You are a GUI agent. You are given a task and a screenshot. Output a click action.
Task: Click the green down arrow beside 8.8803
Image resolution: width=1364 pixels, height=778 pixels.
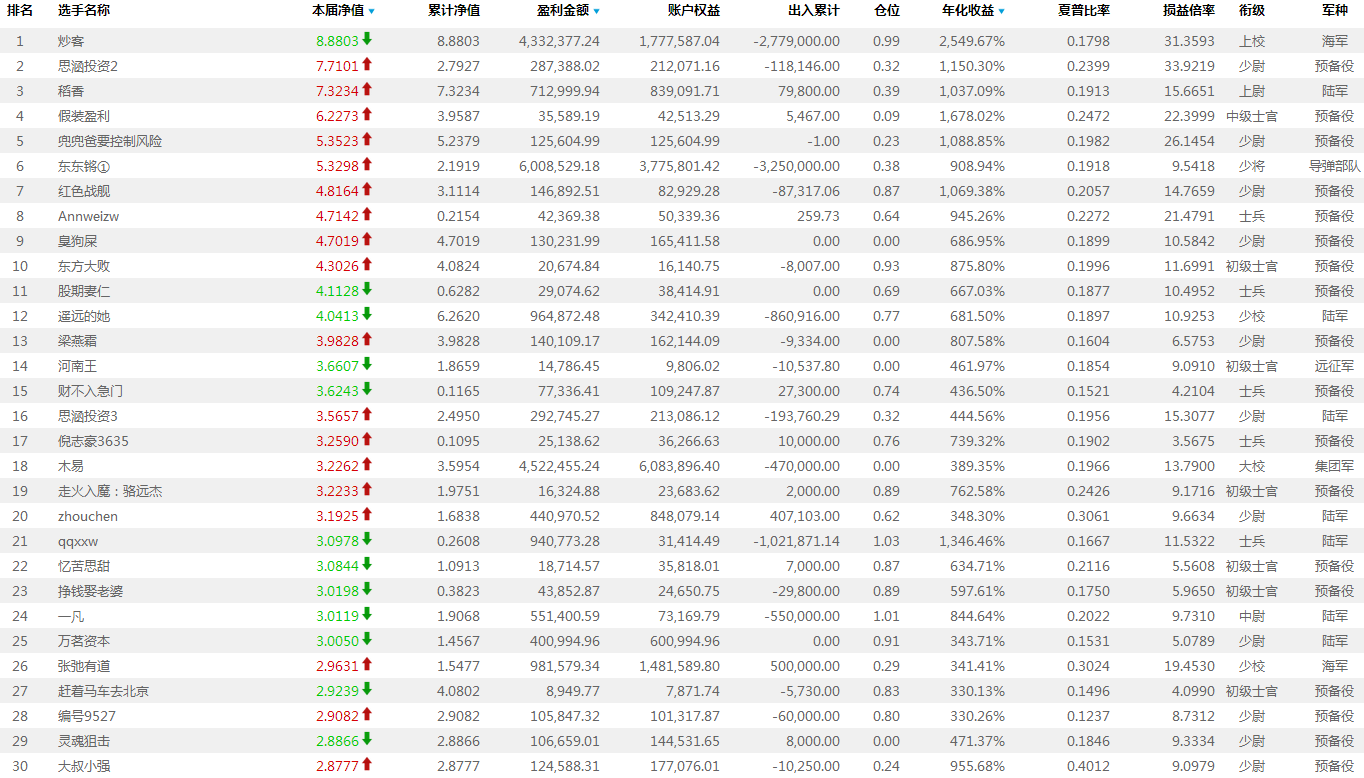(367, 39)
